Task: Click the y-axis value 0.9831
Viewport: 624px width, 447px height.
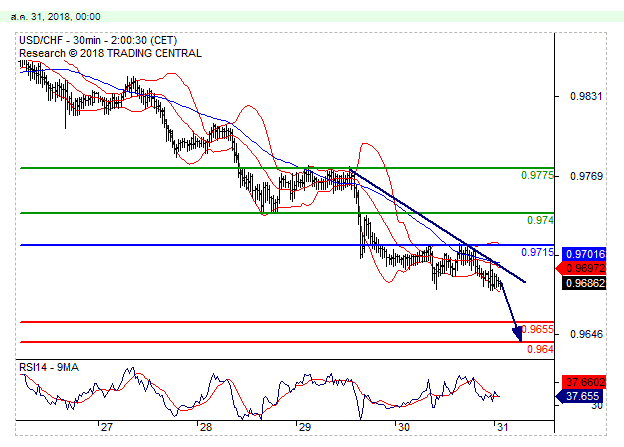Action: [586, 96]
